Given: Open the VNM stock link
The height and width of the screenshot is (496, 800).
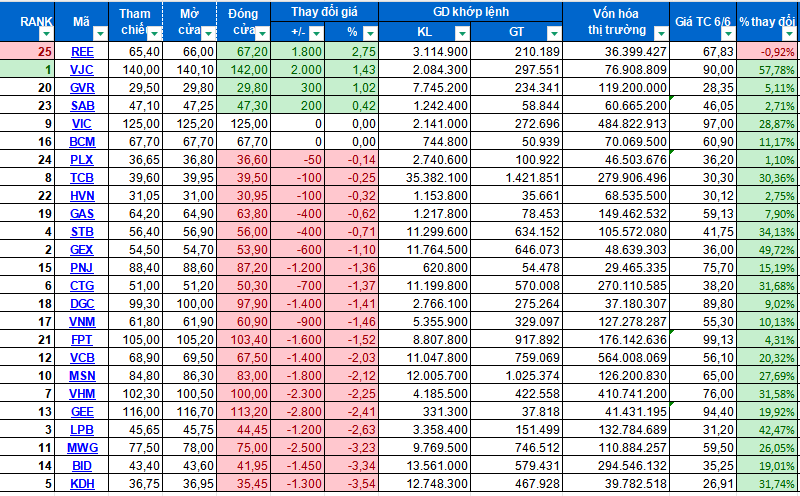Looking at the screenshot, I should [x=82, y=322].
